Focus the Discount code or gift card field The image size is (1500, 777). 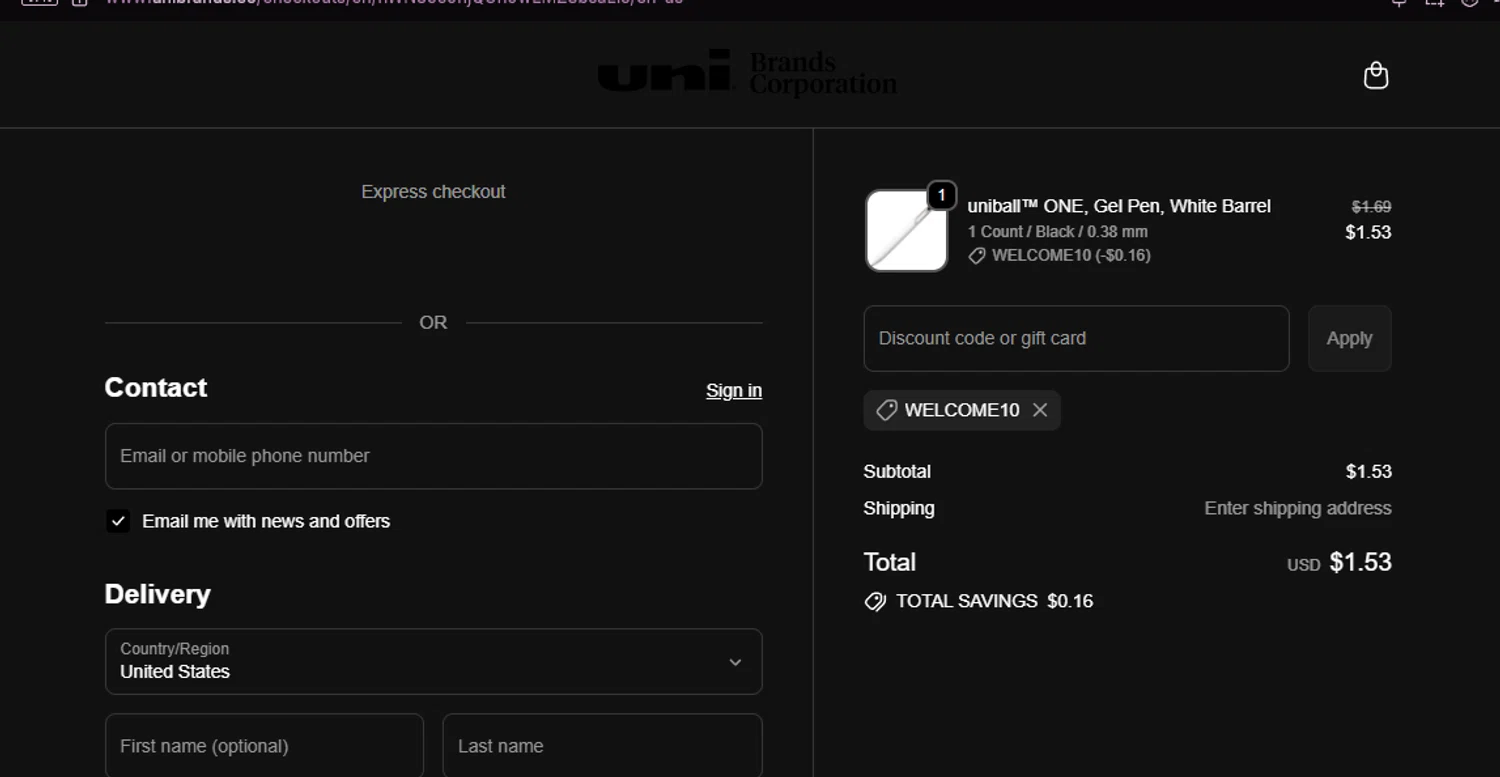tap(1076, 338)
